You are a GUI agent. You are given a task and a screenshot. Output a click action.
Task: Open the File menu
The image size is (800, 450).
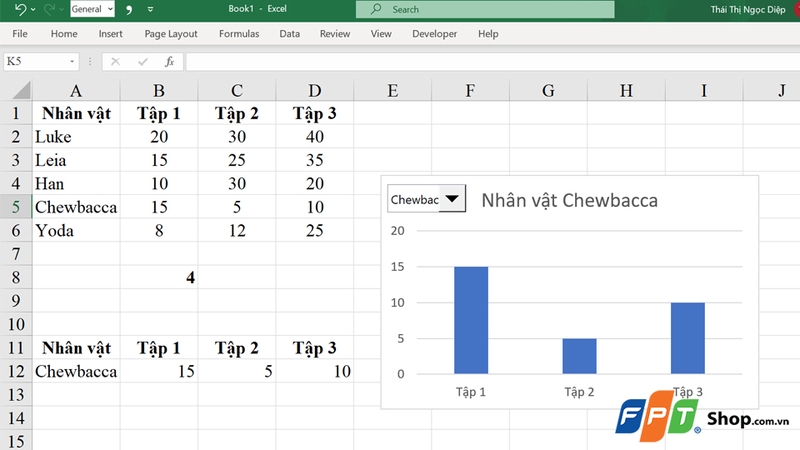point(20,34)
